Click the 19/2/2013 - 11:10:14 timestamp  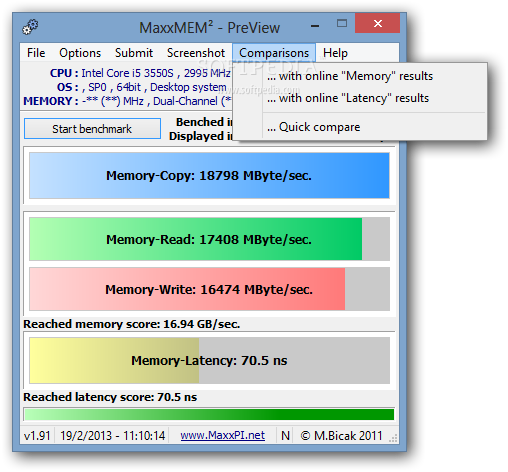tap(113, 436)
